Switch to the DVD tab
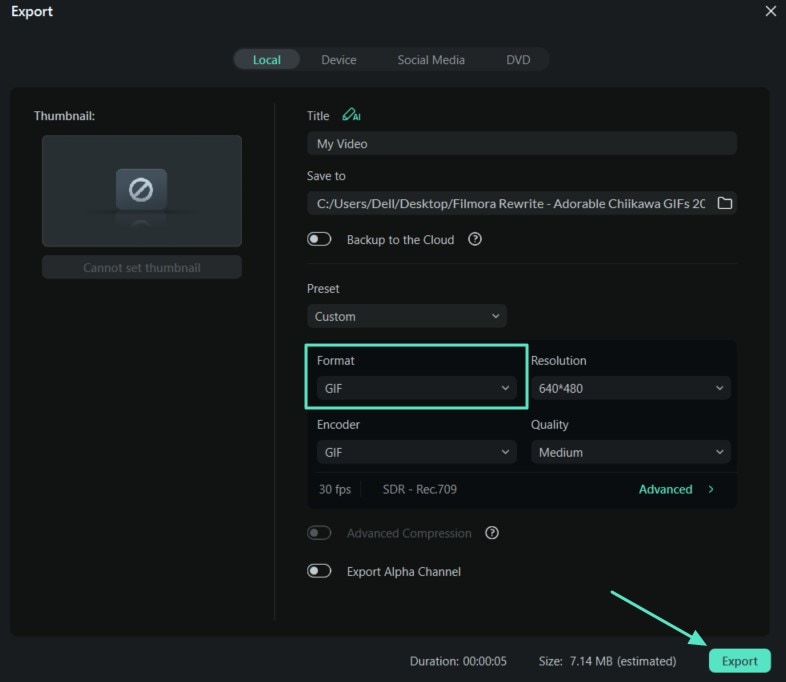 pos(518,60)
